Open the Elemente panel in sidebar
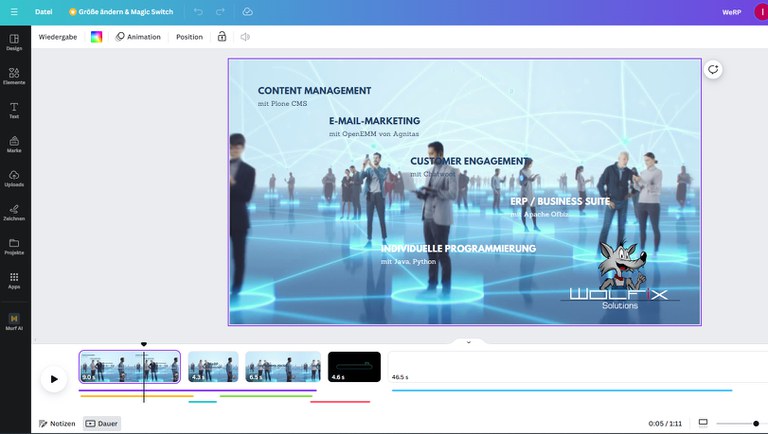 tap(14, 75)
